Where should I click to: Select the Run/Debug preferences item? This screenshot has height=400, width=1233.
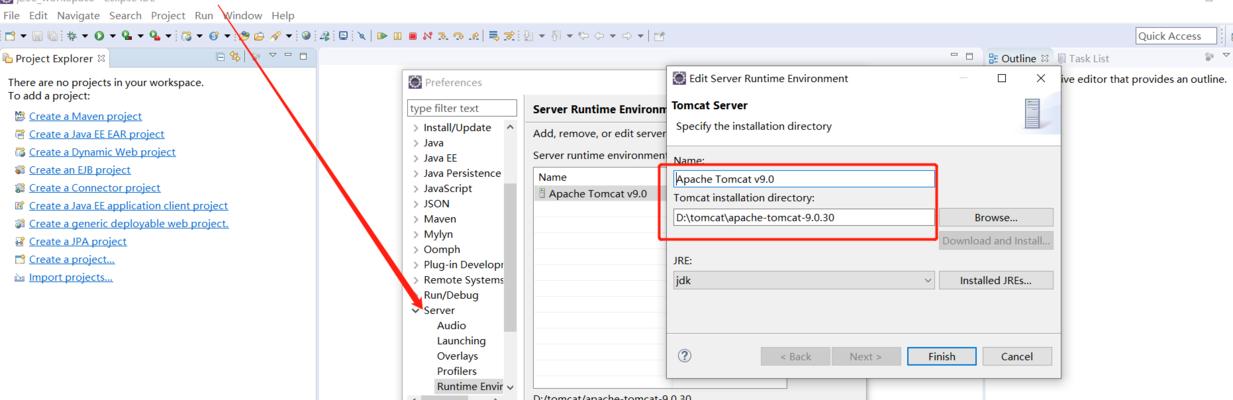tap(451, 295)
